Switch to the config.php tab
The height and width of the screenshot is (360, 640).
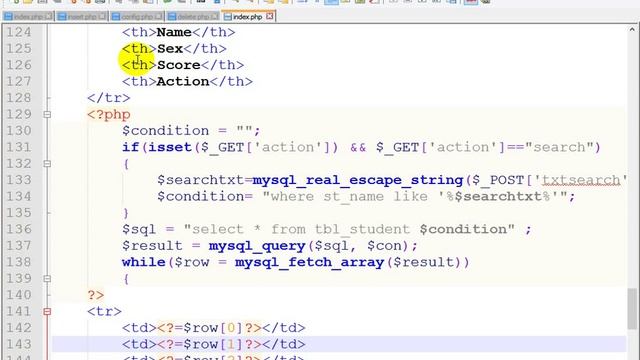[137, 16]
